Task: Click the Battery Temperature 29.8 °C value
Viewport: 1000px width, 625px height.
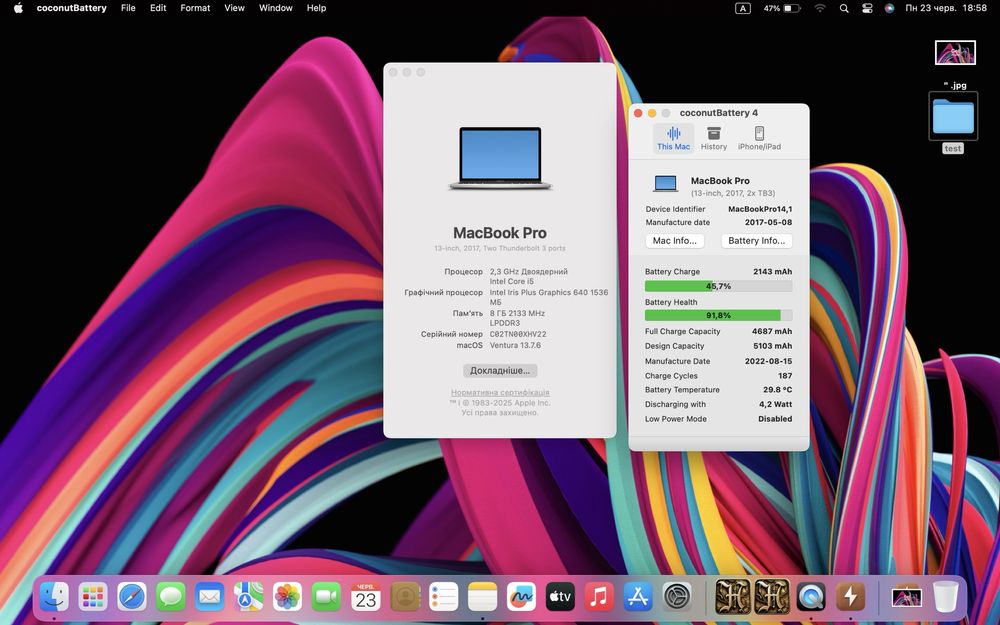Action: pos(777,390)
